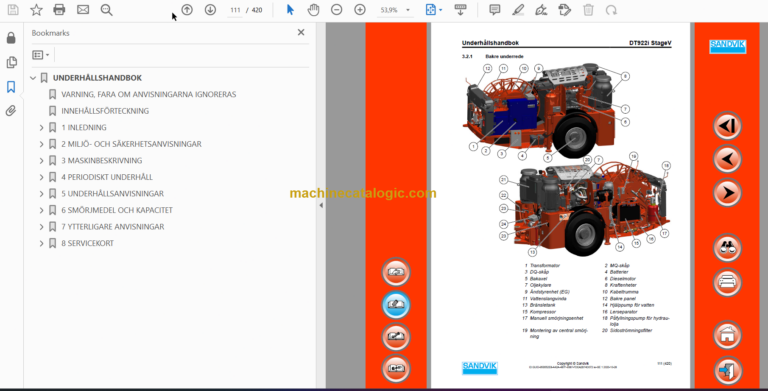
Task: Click the Rotate undo arrow icon
Action: 611,10
